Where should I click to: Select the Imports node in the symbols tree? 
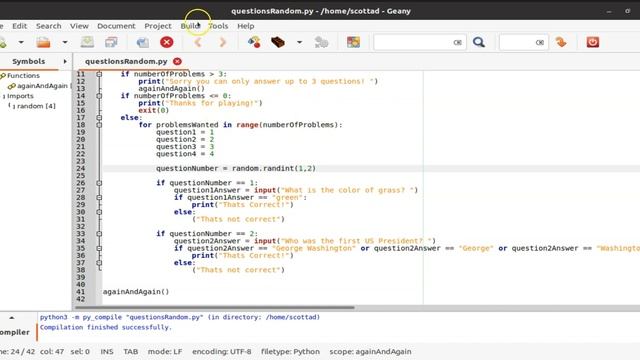[20, 96]
